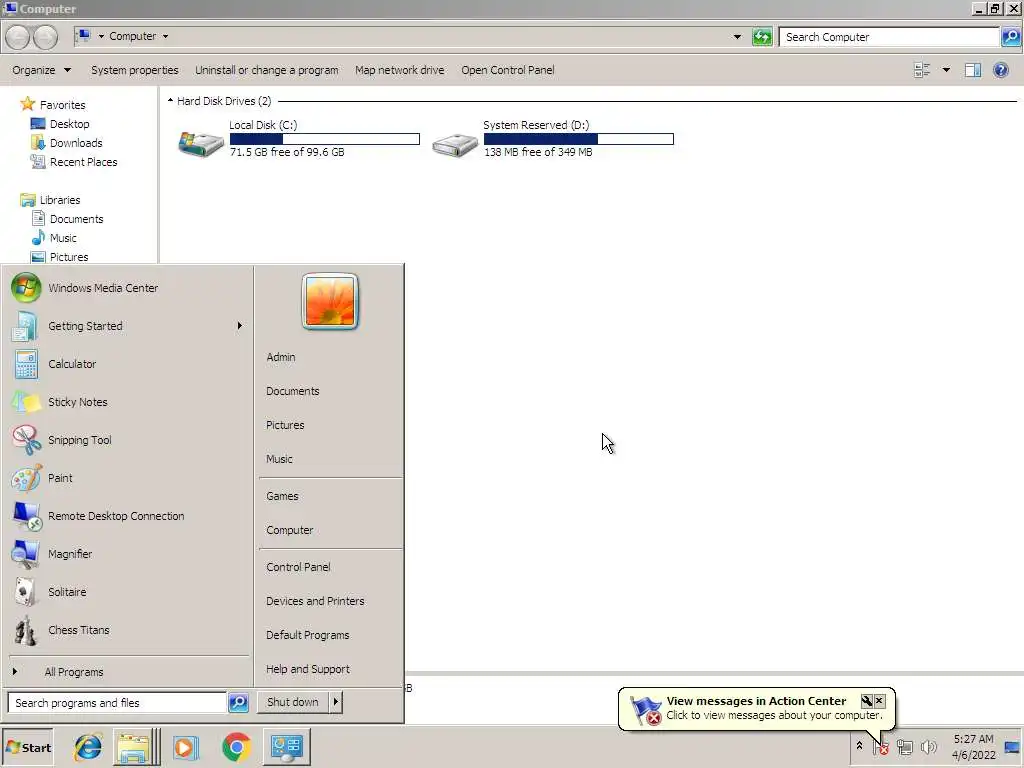This screenshot has height=768, width=1024.
Task: Select Map network drive
Action: point(400,70)
